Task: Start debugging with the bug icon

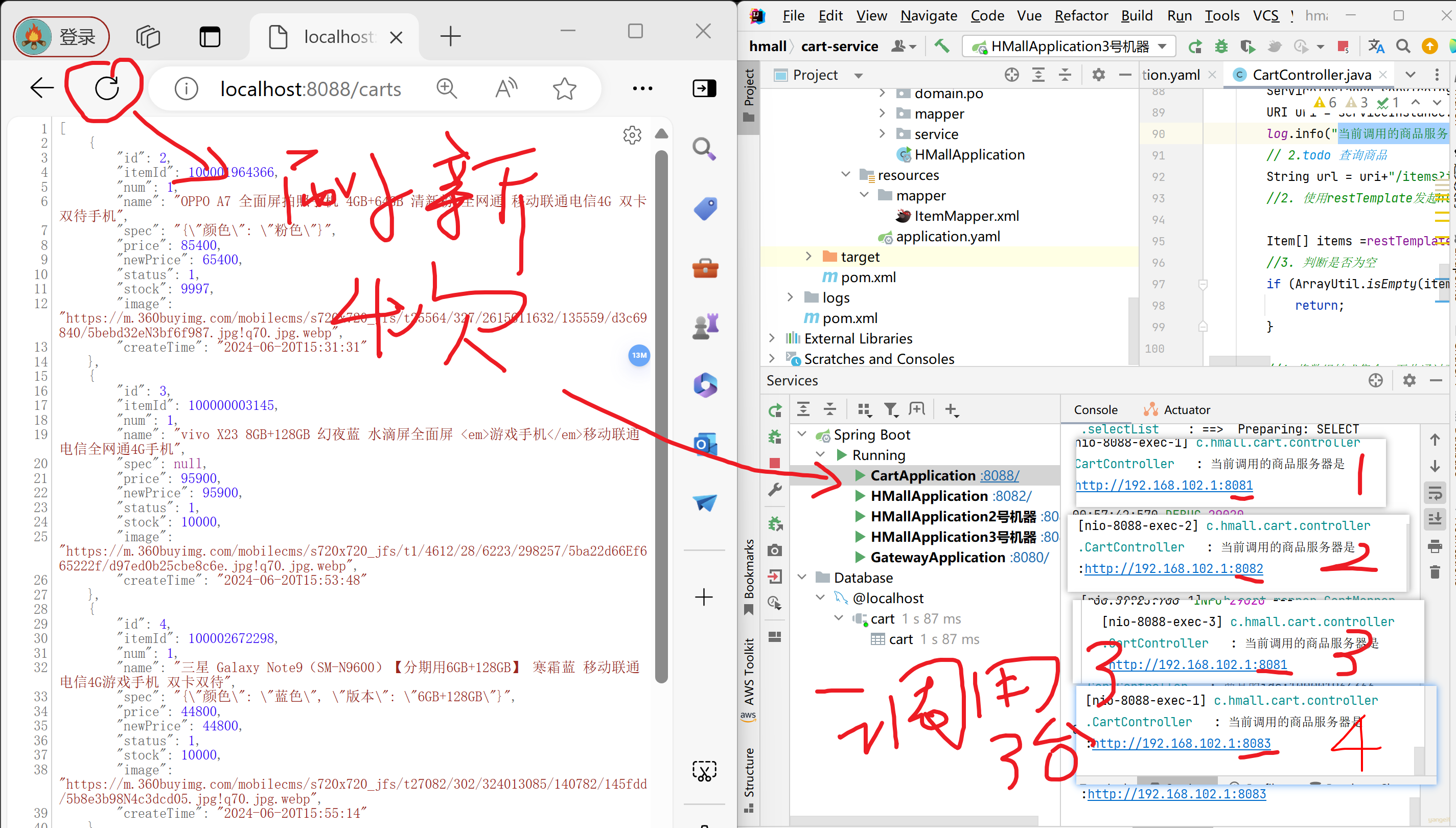Action: [1221, 46]
